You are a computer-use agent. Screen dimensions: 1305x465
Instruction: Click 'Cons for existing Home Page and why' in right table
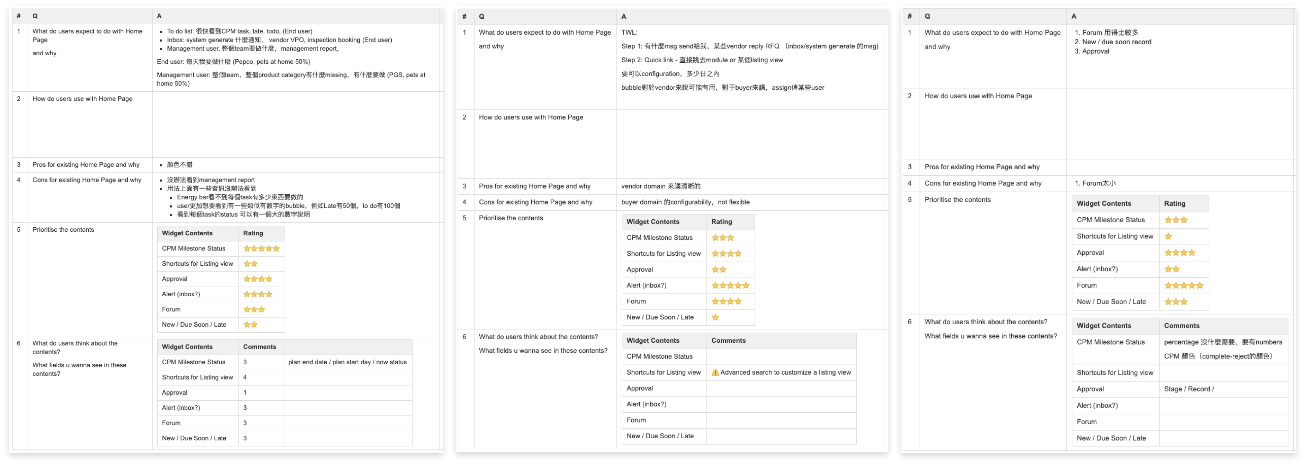[x=982, y=183]
